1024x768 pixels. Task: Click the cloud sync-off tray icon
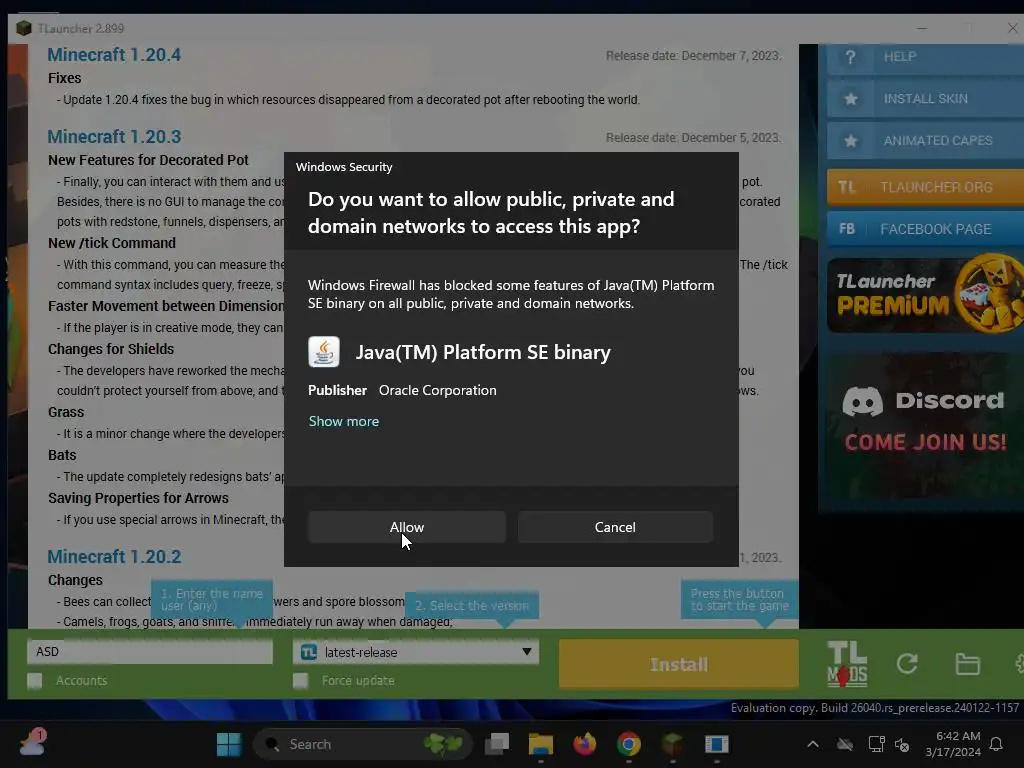pyautogui.click(x=845, y=744)
